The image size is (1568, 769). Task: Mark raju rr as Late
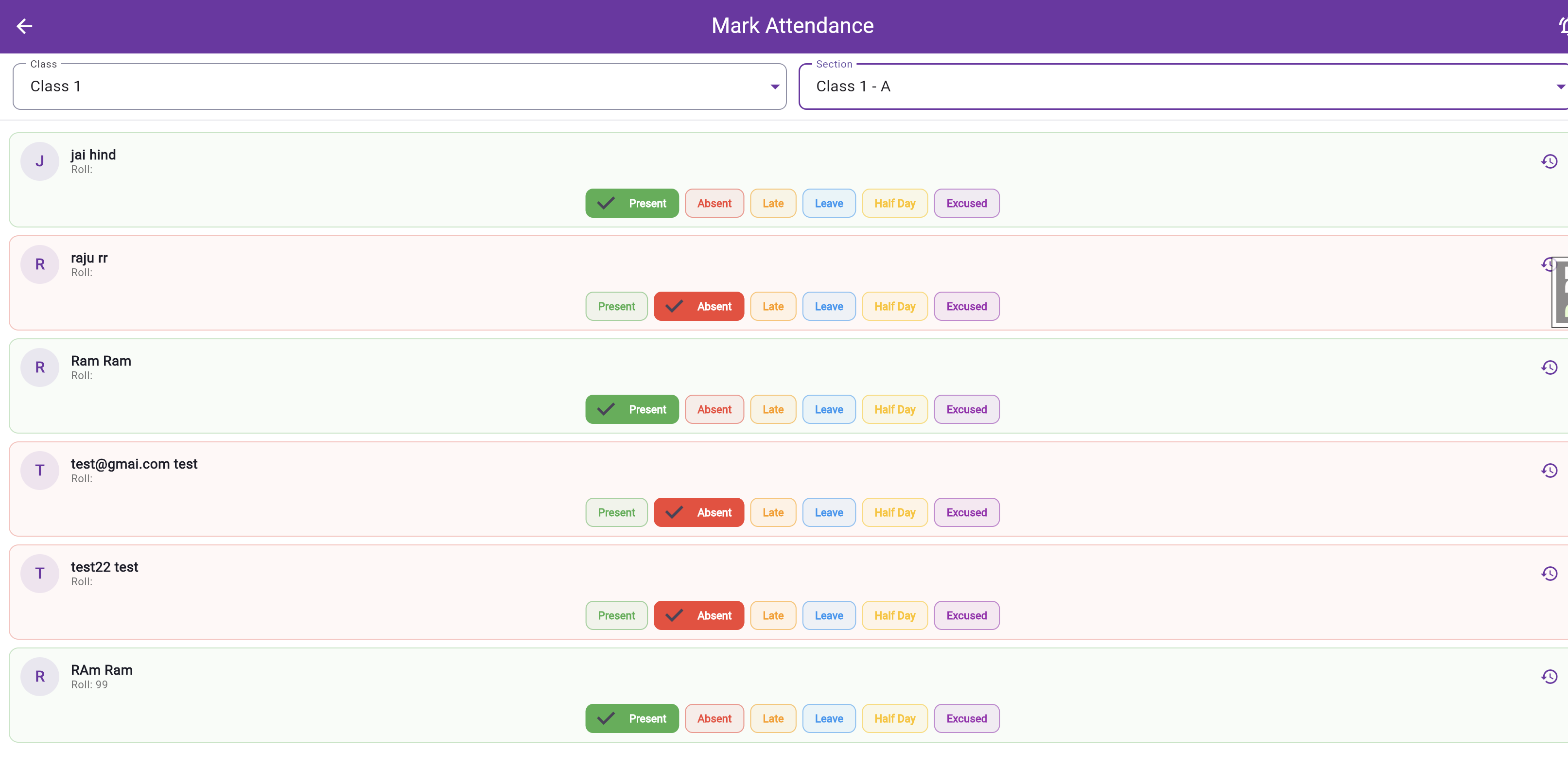tap(773, 306)
